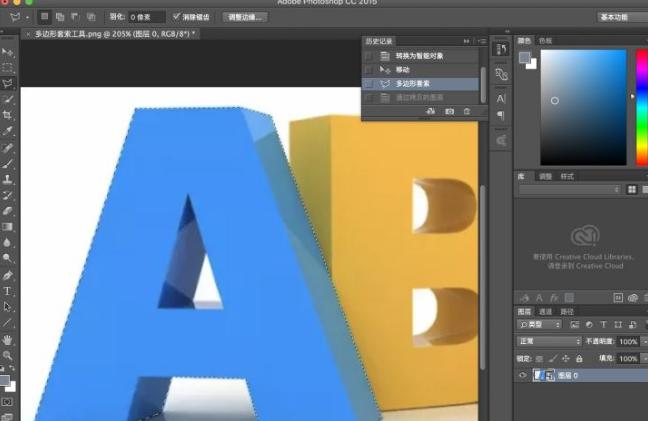This screenshot has height=421, width=648.
Task: Select the Clone Stamp tool
Action: [7, 179]
